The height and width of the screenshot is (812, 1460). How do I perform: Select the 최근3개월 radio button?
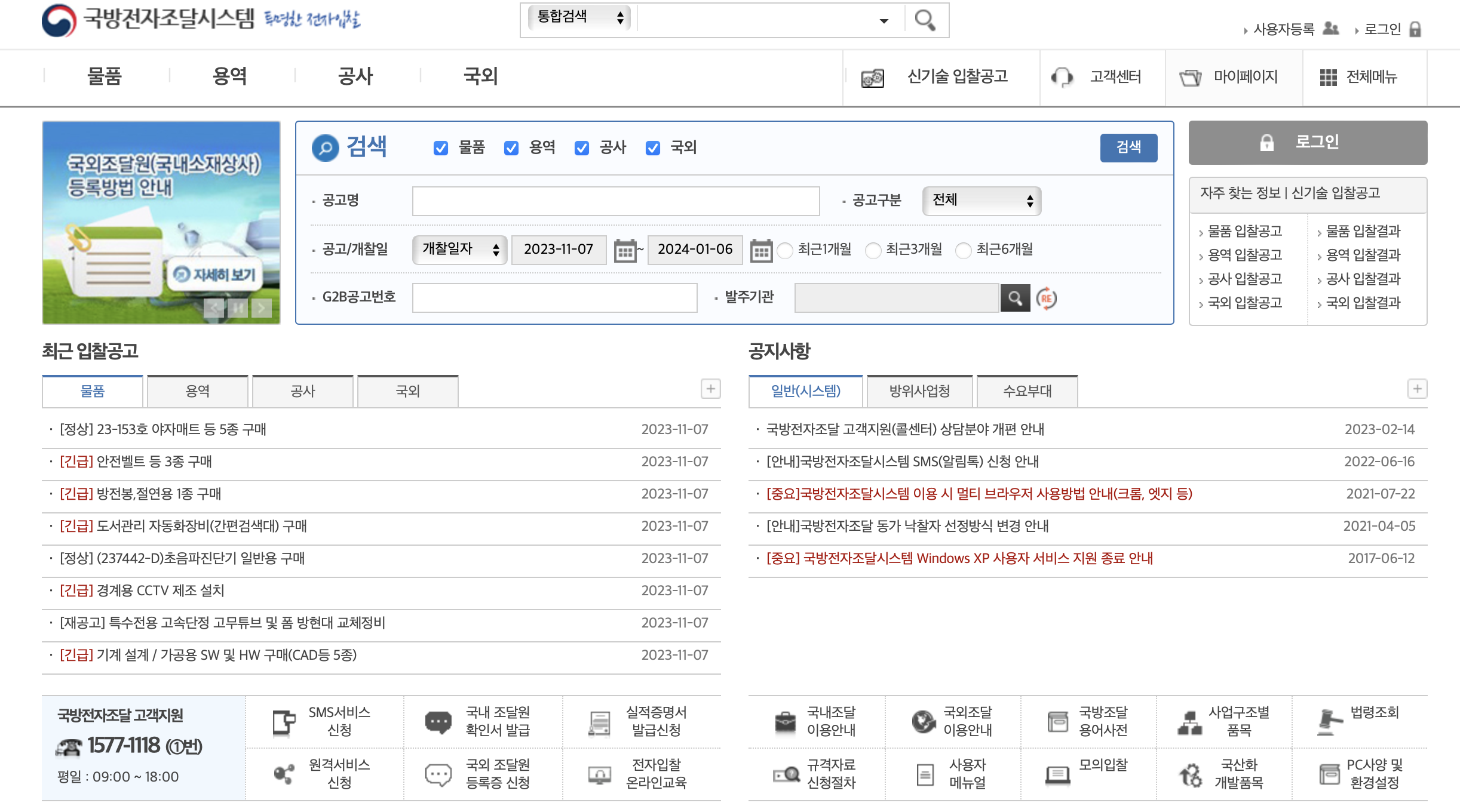[x=874, y=251]
